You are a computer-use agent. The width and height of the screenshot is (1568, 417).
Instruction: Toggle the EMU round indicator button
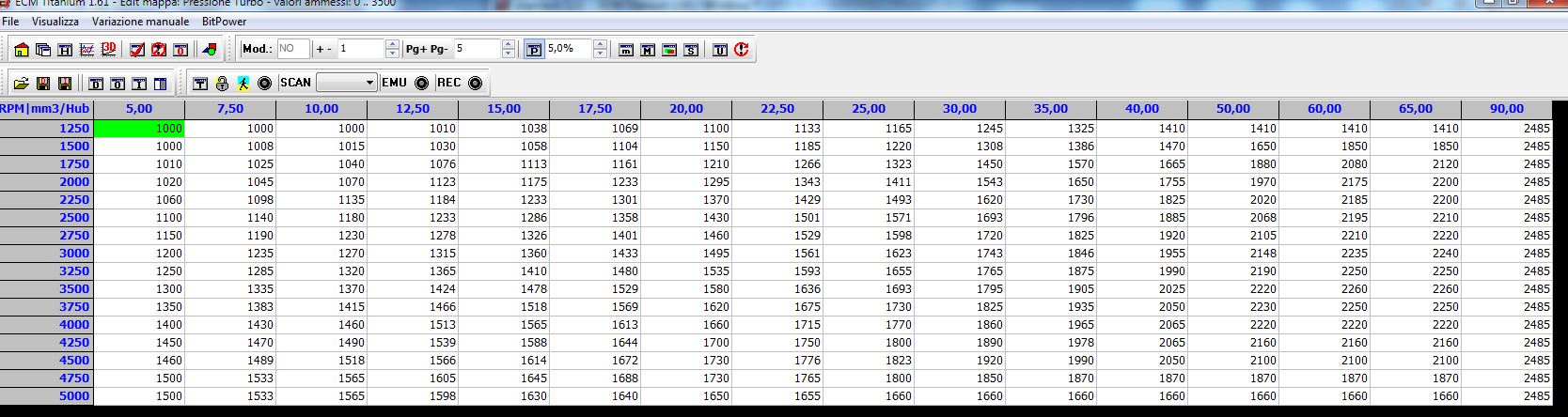422,84
